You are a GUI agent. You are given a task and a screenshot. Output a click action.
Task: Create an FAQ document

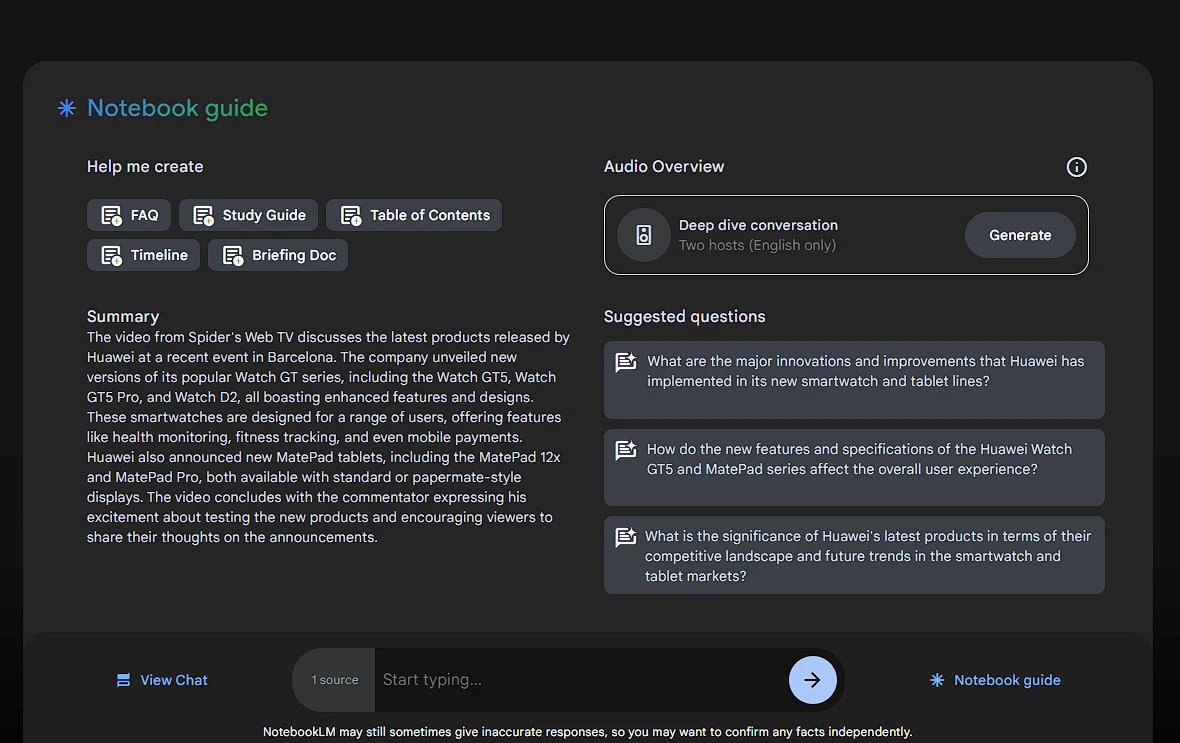129,215
